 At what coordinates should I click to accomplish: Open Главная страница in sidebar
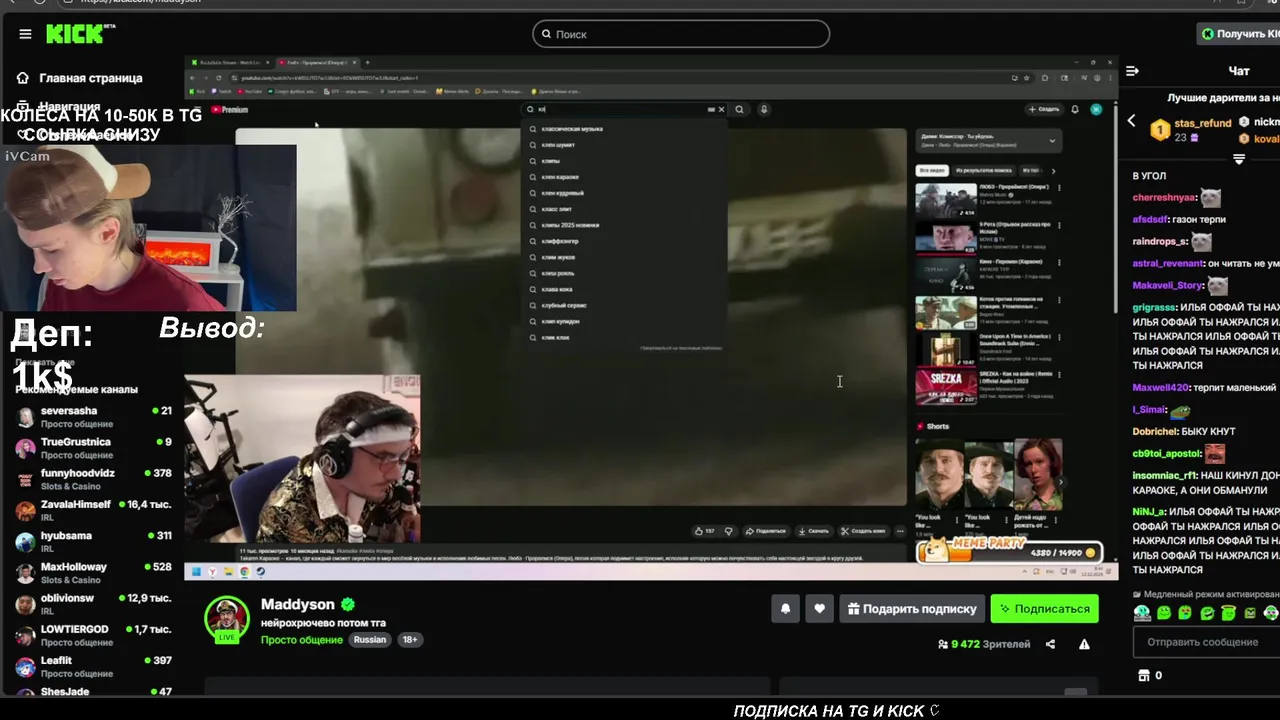coord(90,78)
